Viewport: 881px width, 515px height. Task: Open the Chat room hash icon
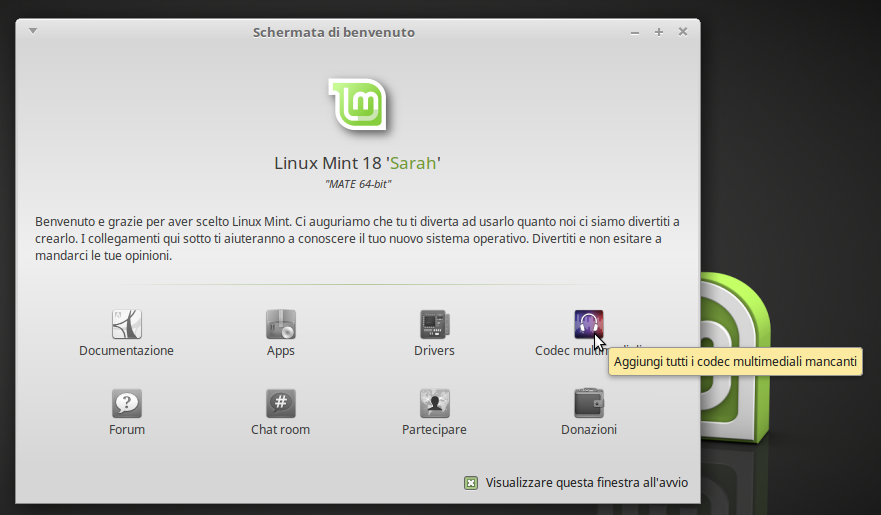[x=280, y=403]
